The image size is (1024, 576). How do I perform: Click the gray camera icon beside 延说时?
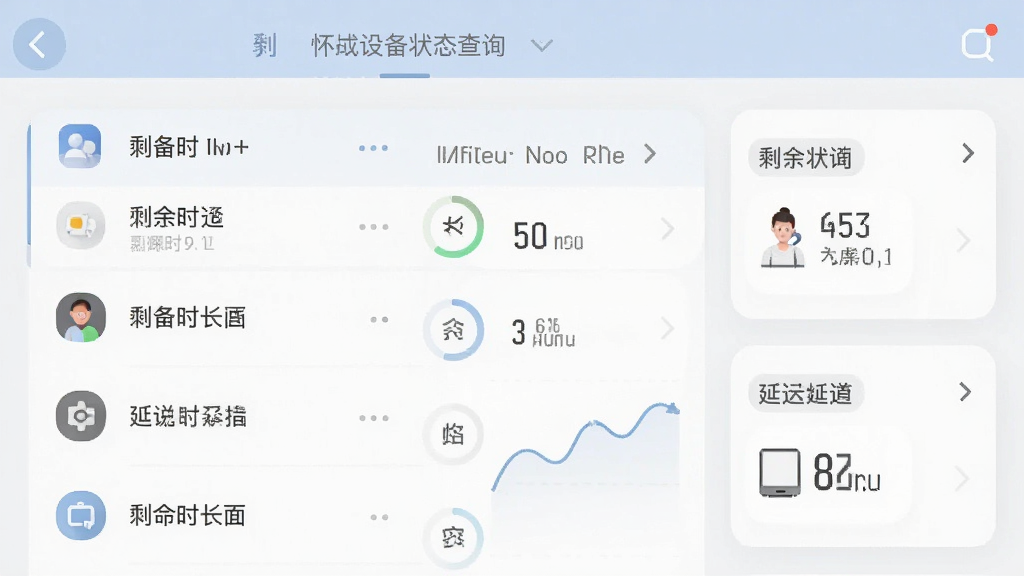tap(81, 416)
